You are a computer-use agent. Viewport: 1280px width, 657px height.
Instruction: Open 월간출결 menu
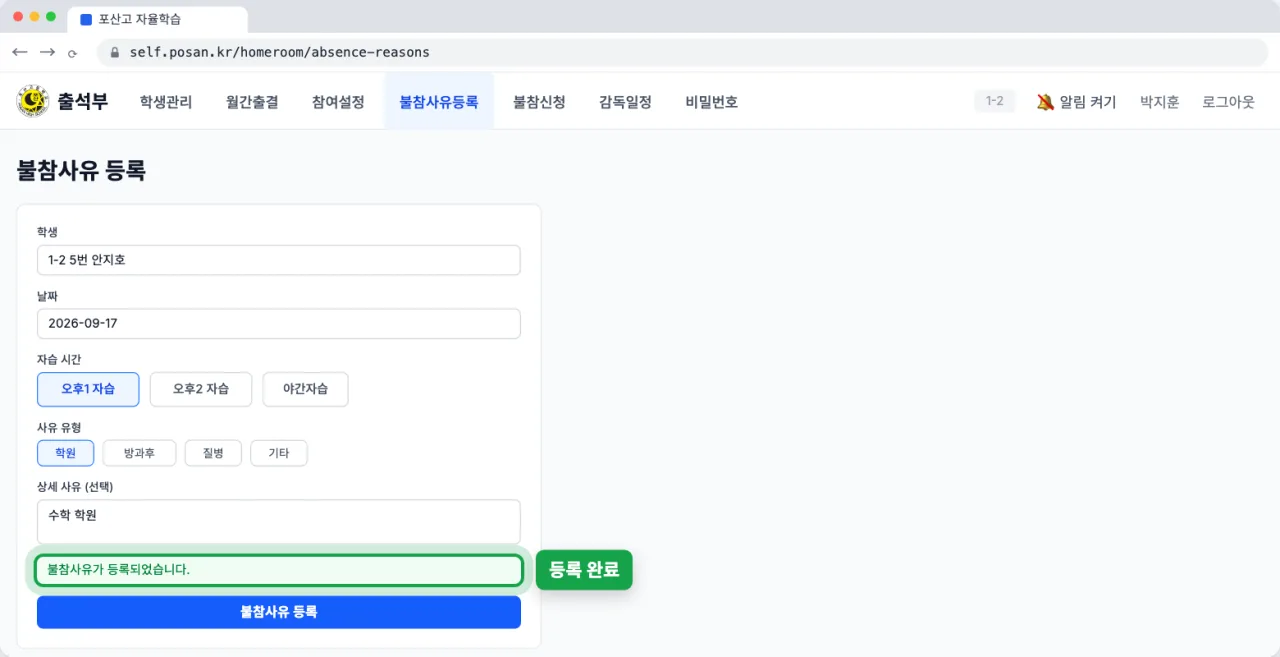[252, 102]
